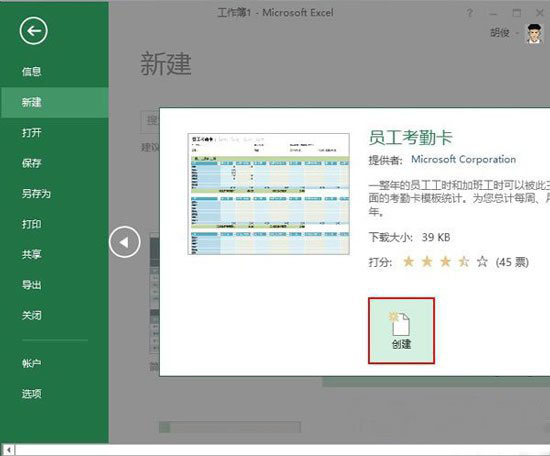Image resolution: width=550 pixels, height=456 pixels.
Task: Open the 共享 page
Action: point(32,254)
